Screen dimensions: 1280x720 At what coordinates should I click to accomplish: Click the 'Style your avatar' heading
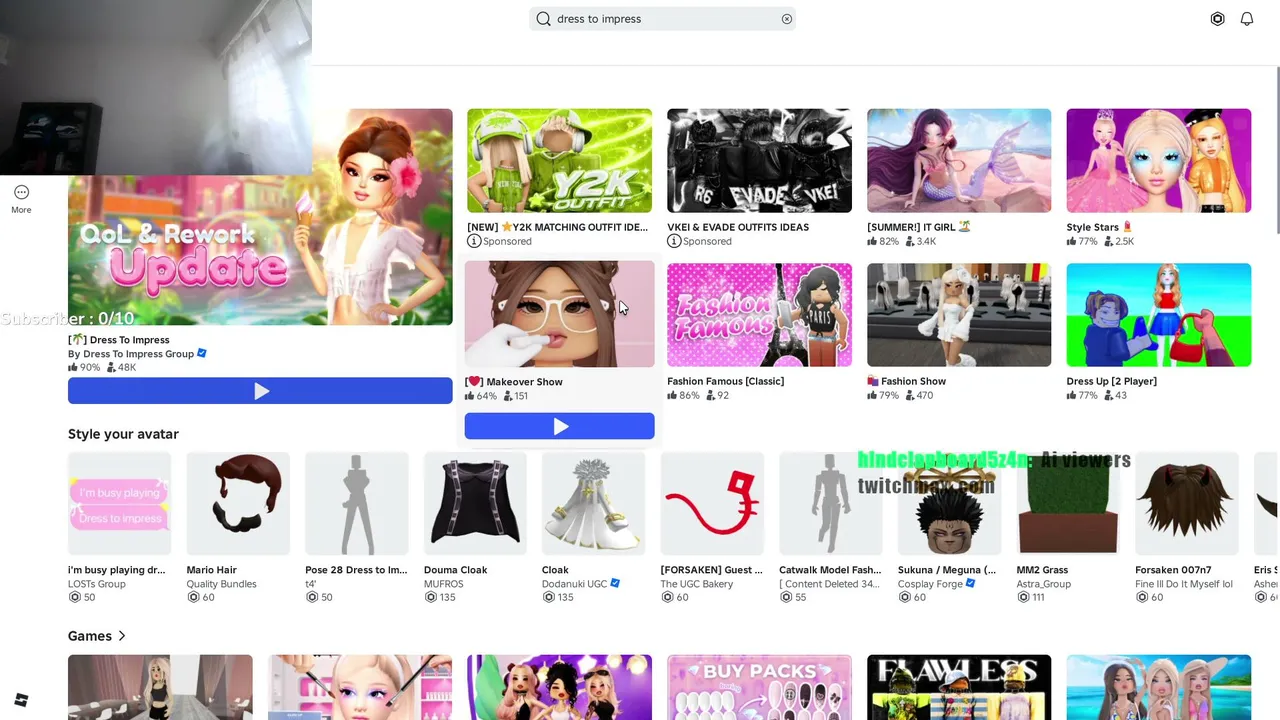(x=123, y=434)
